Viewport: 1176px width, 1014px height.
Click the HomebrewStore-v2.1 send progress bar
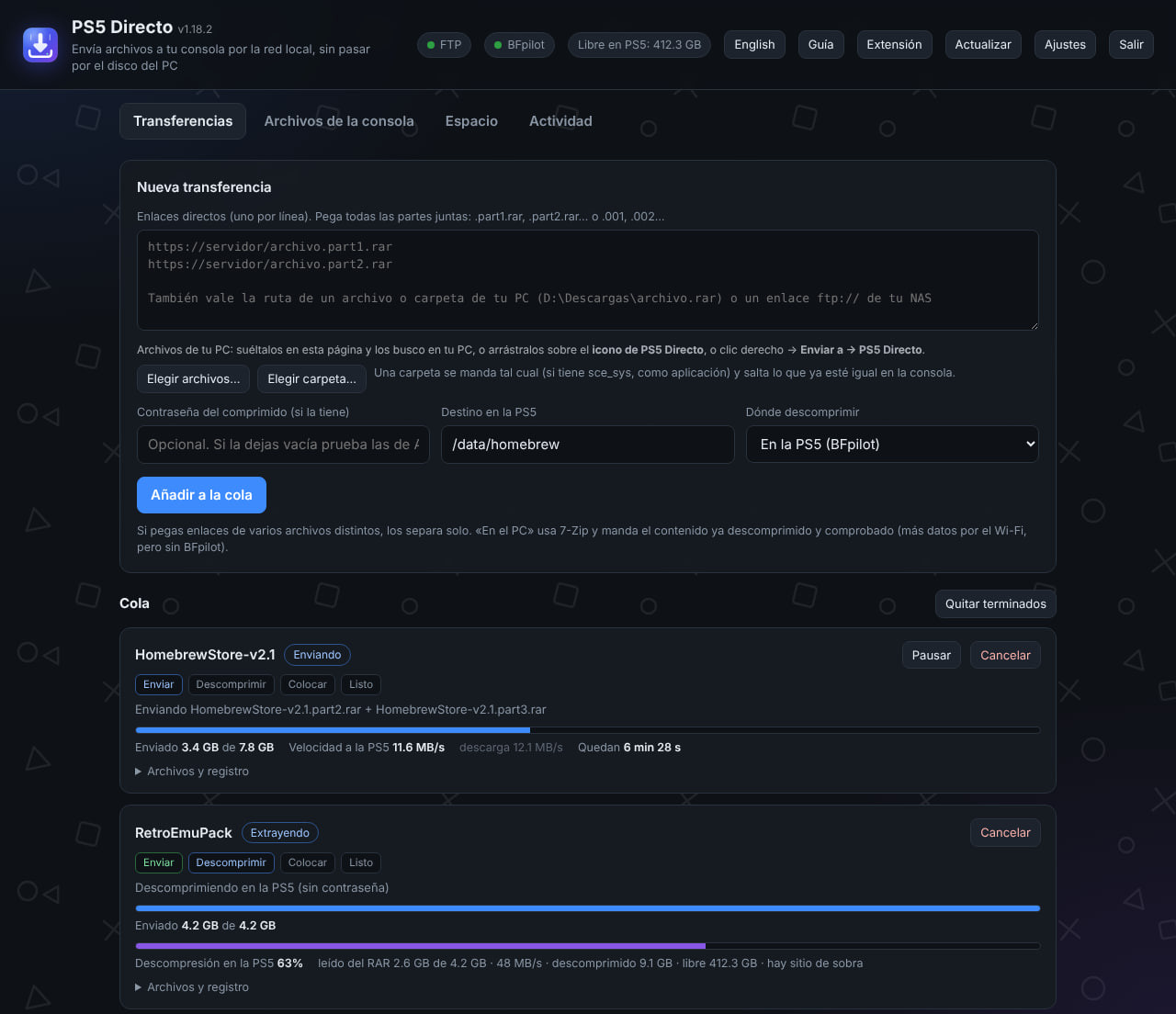coord(588,730)
